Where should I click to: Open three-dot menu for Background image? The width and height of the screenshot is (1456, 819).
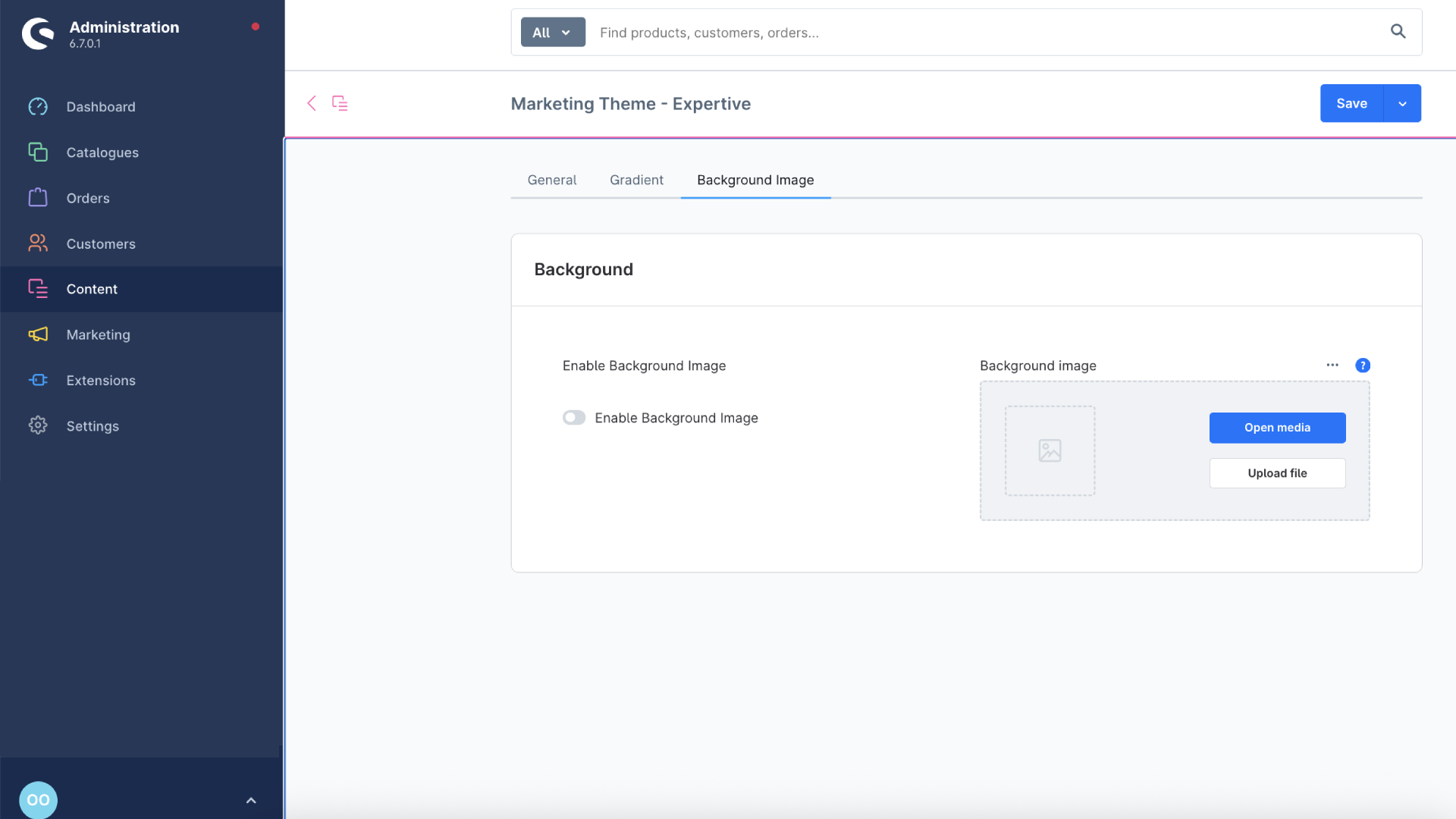coord(1332,365)
